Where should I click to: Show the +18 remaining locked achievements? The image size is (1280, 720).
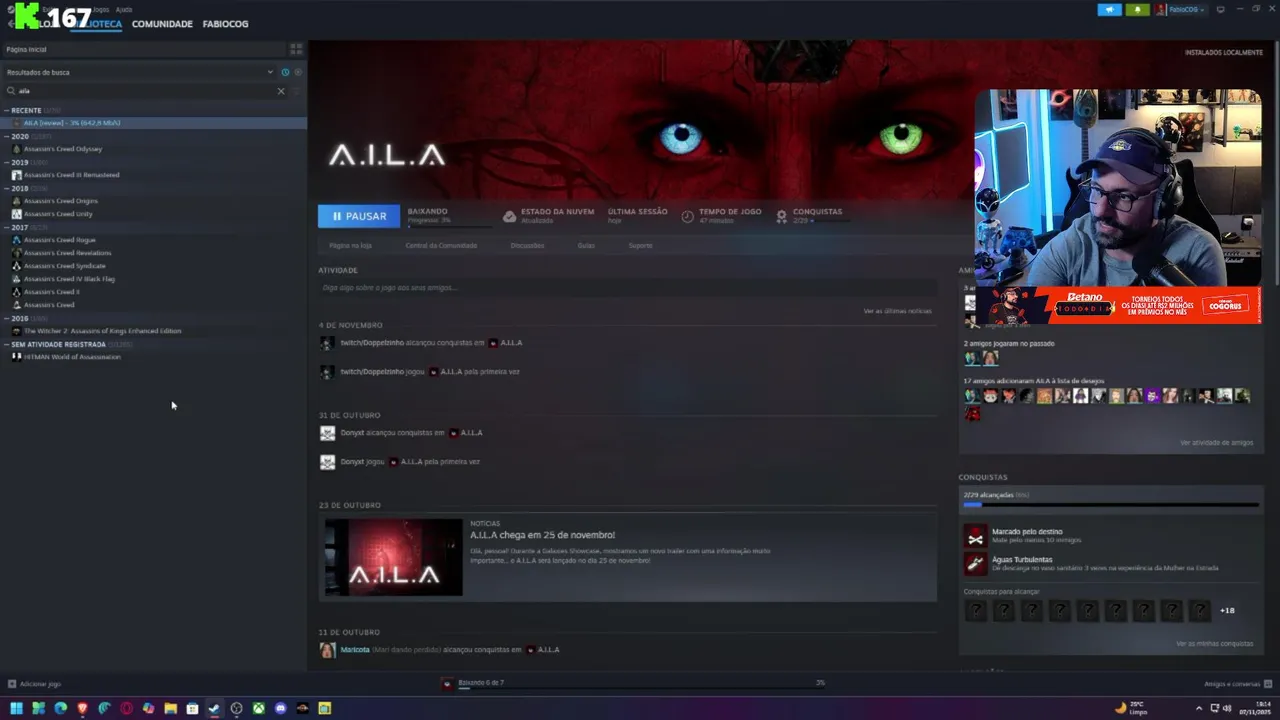click(x=1227, y=610)
